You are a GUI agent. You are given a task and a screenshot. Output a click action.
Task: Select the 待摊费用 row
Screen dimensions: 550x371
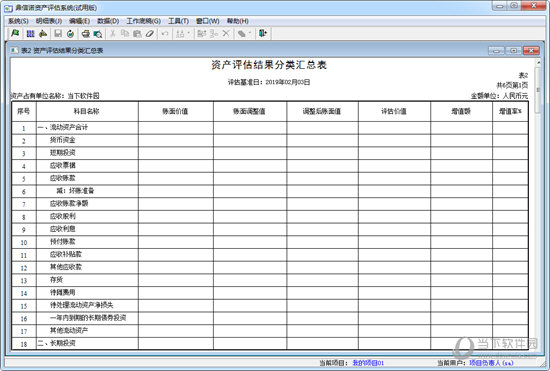(x=270, y=293)
